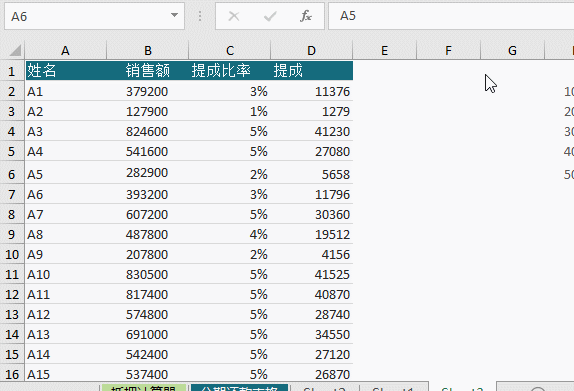
Task: Select sales cell 542400
Action: (x=148, y=354)
